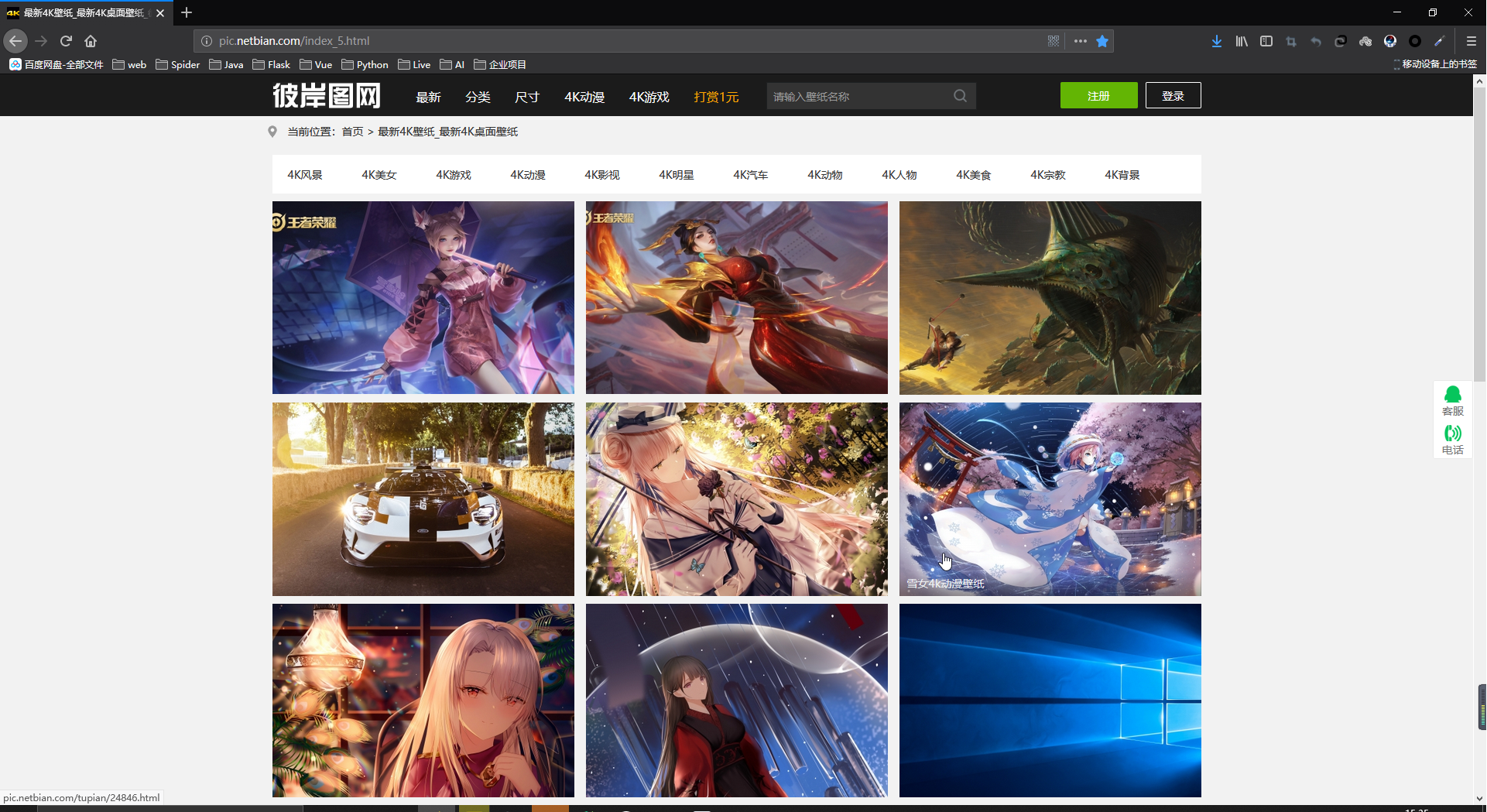Select the 4K宗教 category
The image size is (1487, 812).
coord(1048,175)
